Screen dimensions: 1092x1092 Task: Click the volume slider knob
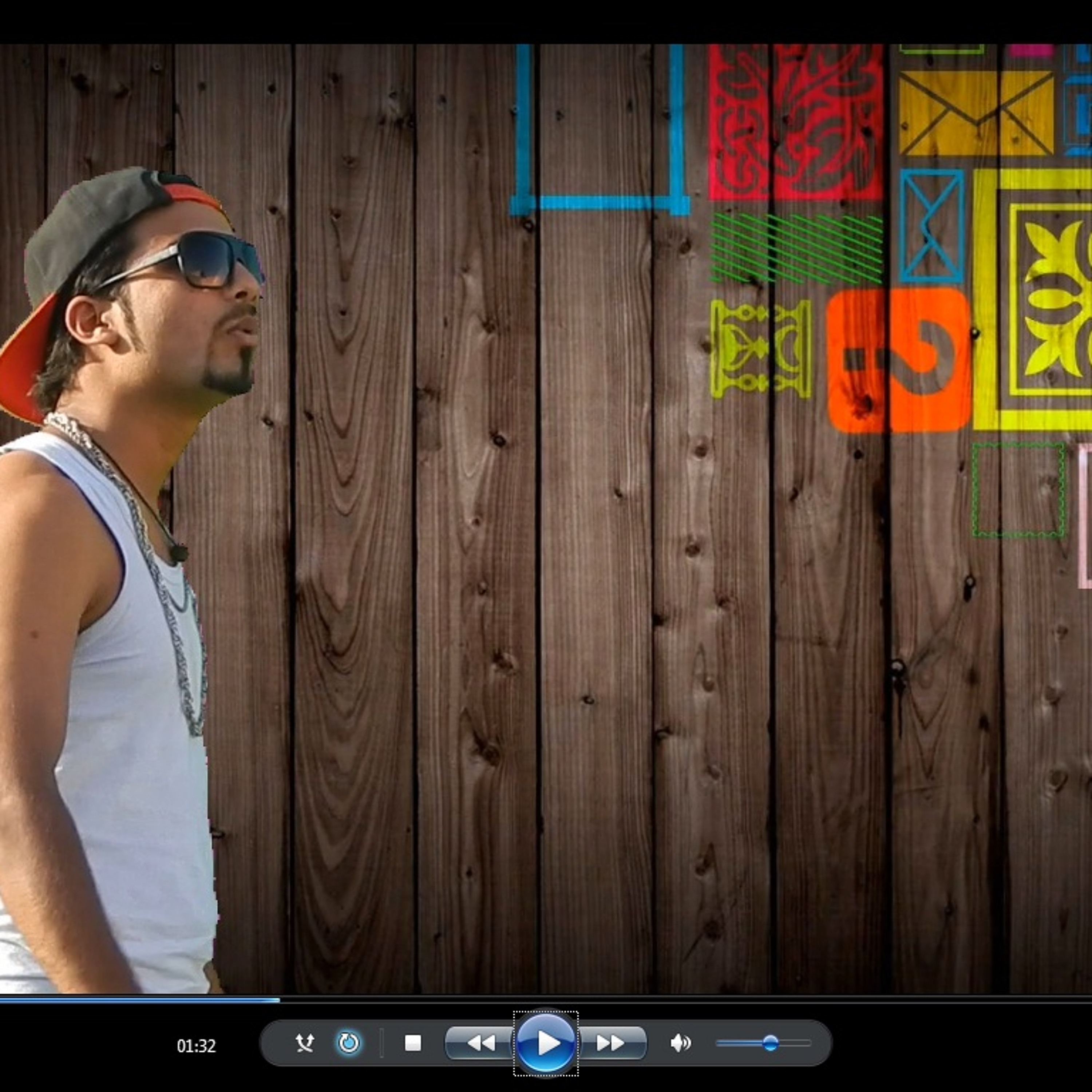click(770, 1043)
